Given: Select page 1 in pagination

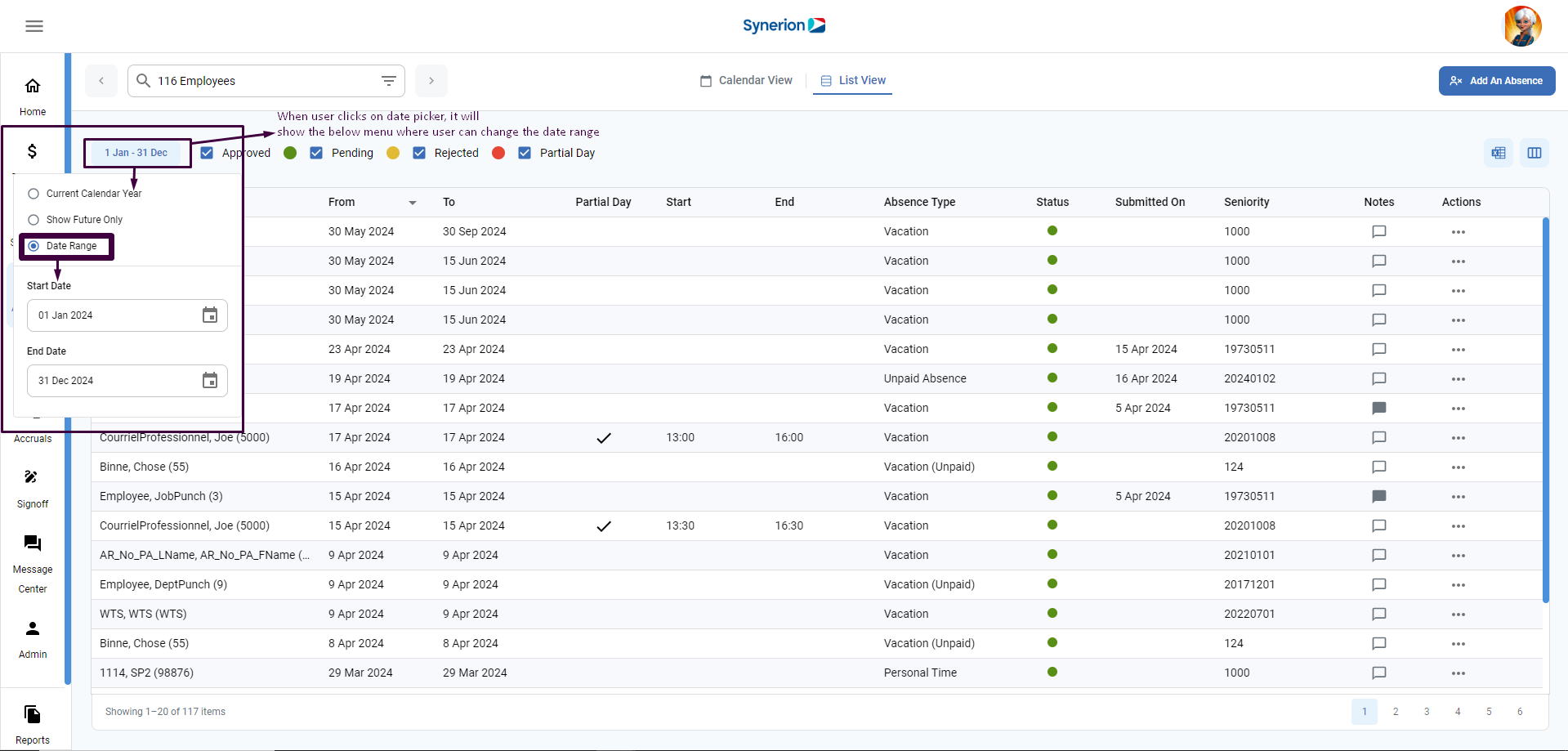Looking at the screenshot, I should point(1365,712).
